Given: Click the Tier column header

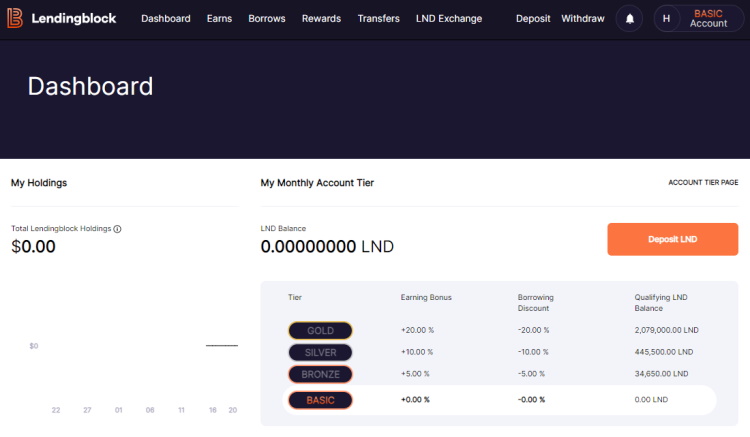Looking at the screenshot, I should 295,297.
